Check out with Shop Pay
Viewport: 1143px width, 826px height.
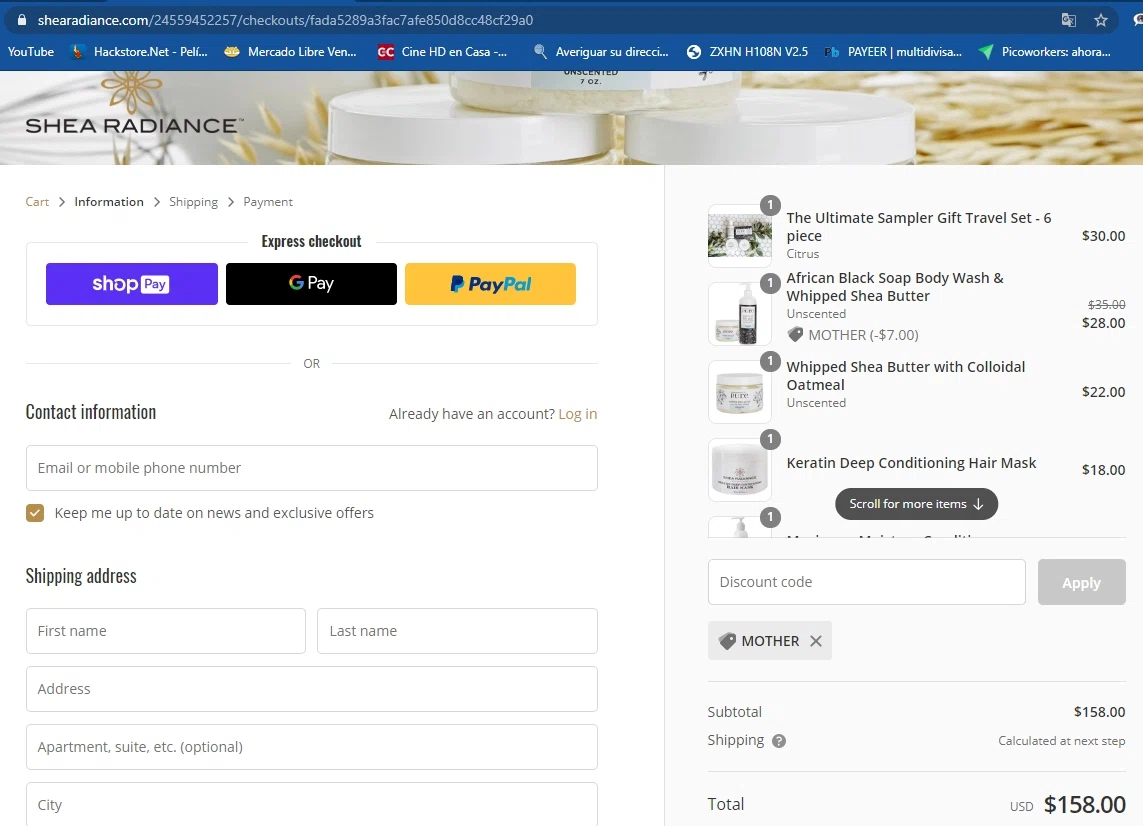131,284
